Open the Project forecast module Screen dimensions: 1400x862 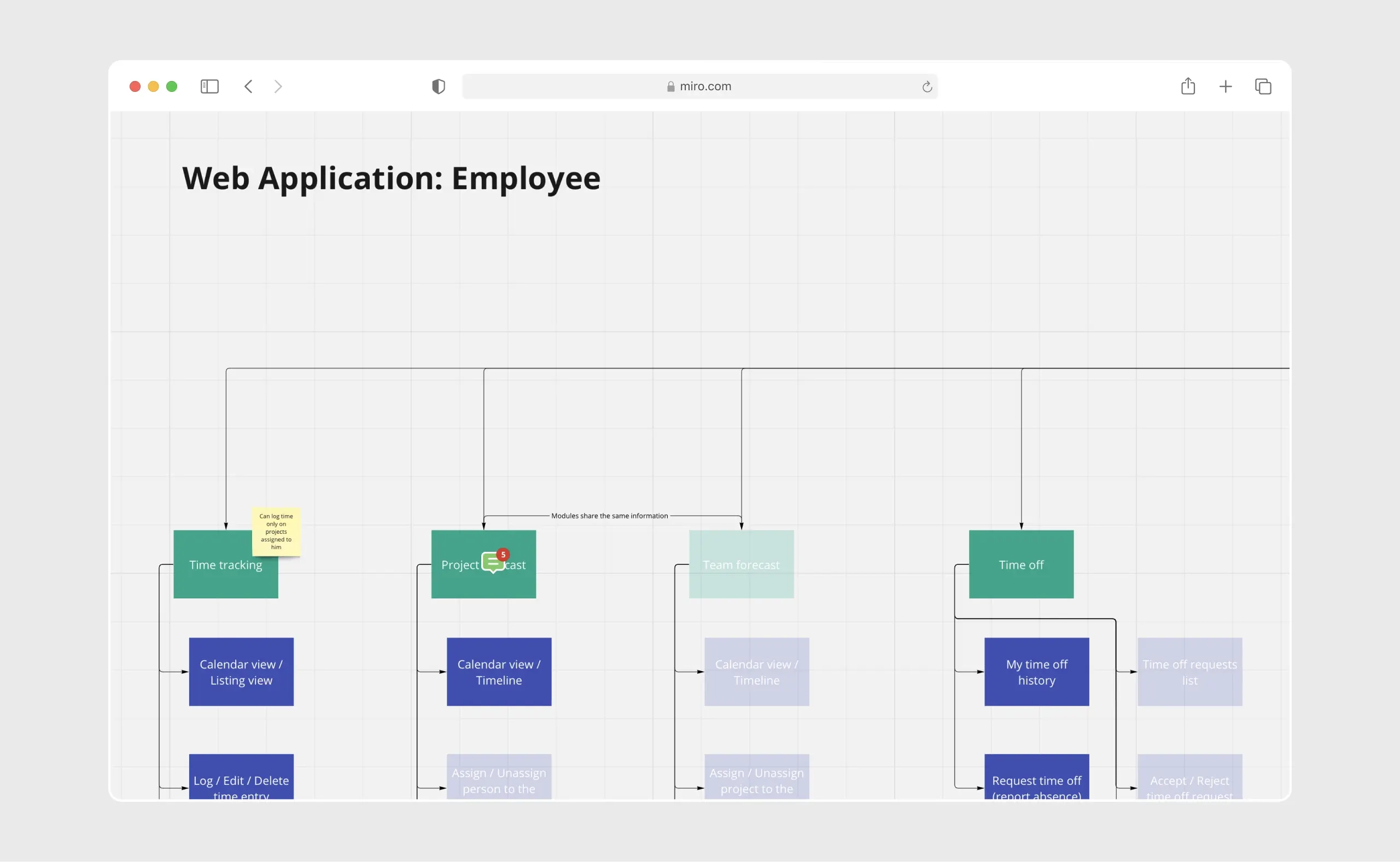[x=483, y=563]
